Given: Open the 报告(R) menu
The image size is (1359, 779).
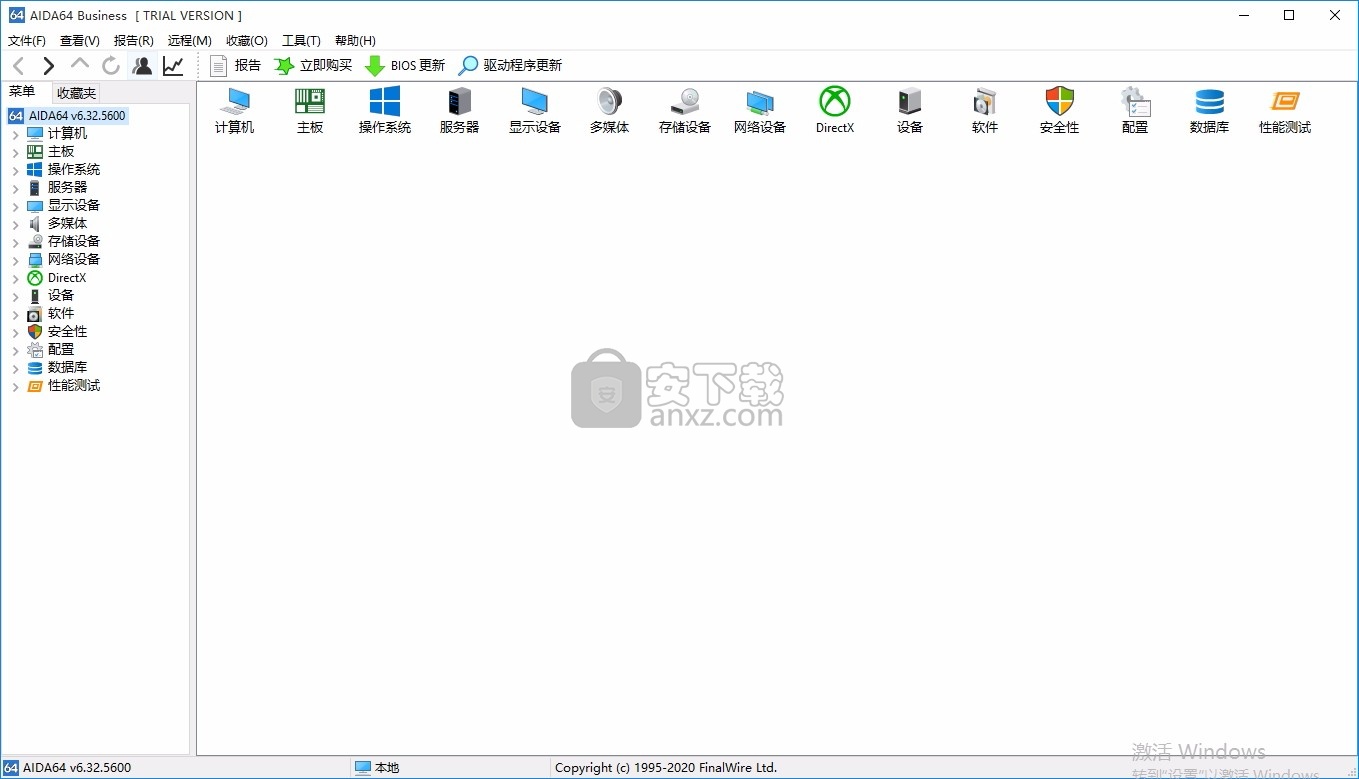Looking at the screenshot, I should coord(134,41).
